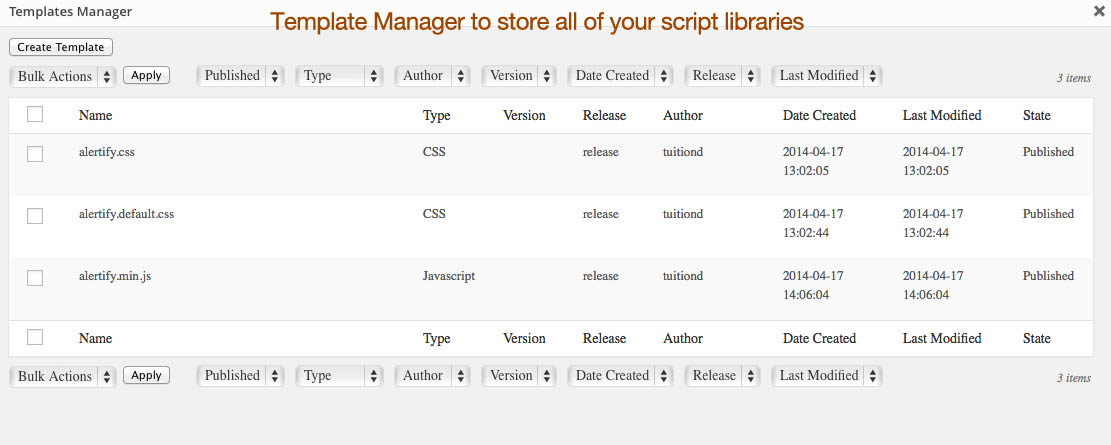Open the top Type filter dropdown

[x=340, y=76]
